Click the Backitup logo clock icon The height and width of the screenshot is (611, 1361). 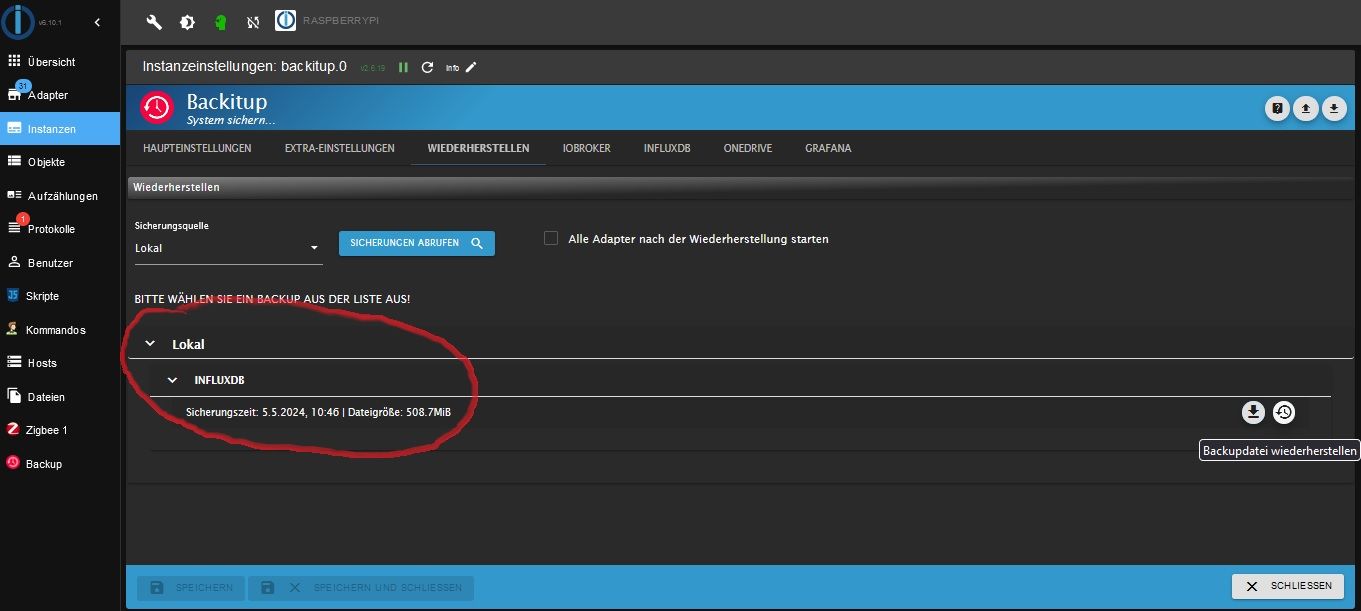pos(156,107)
